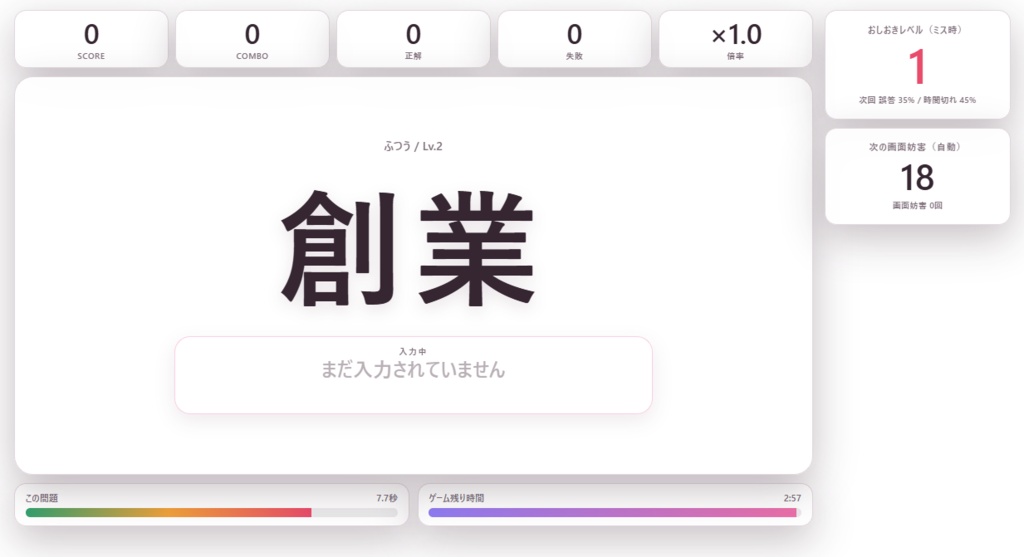Click the おしおきレベル（ミス時）heading
1024x557 pixels.
click(x=917, y=30)
